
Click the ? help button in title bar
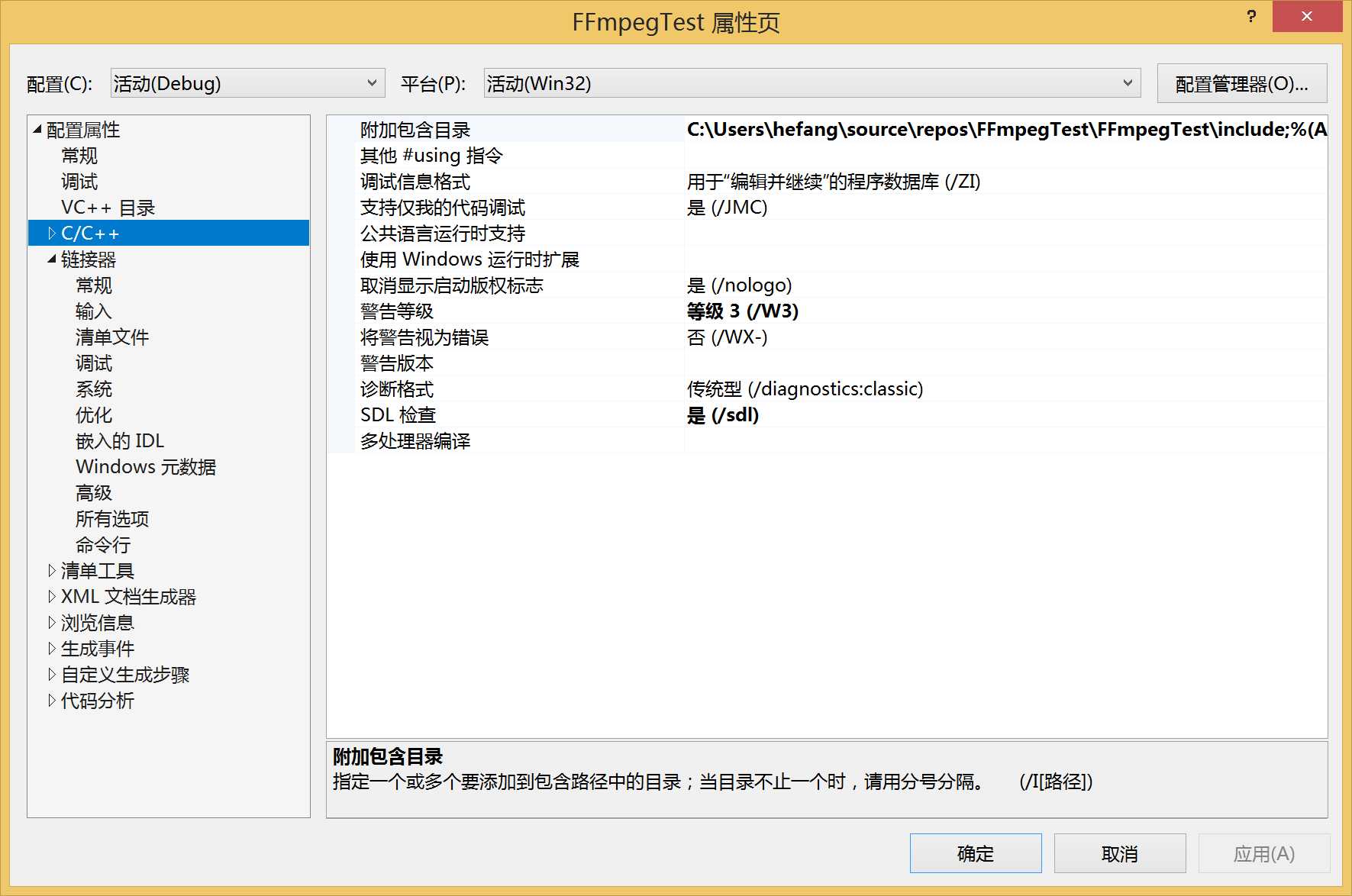pos(1251,16)
